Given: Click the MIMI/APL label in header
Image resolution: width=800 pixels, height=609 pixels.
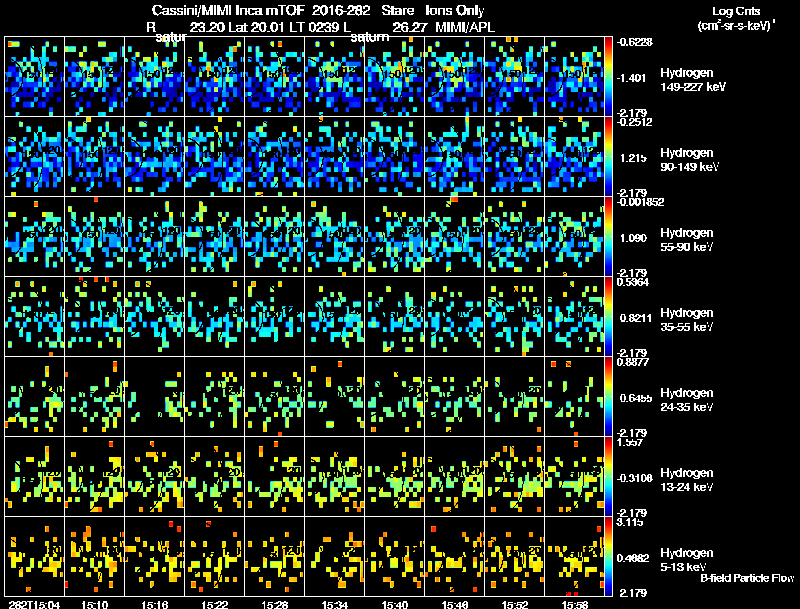Looking at the screenshot, I should pyautogui.click(x=465, y=27).
